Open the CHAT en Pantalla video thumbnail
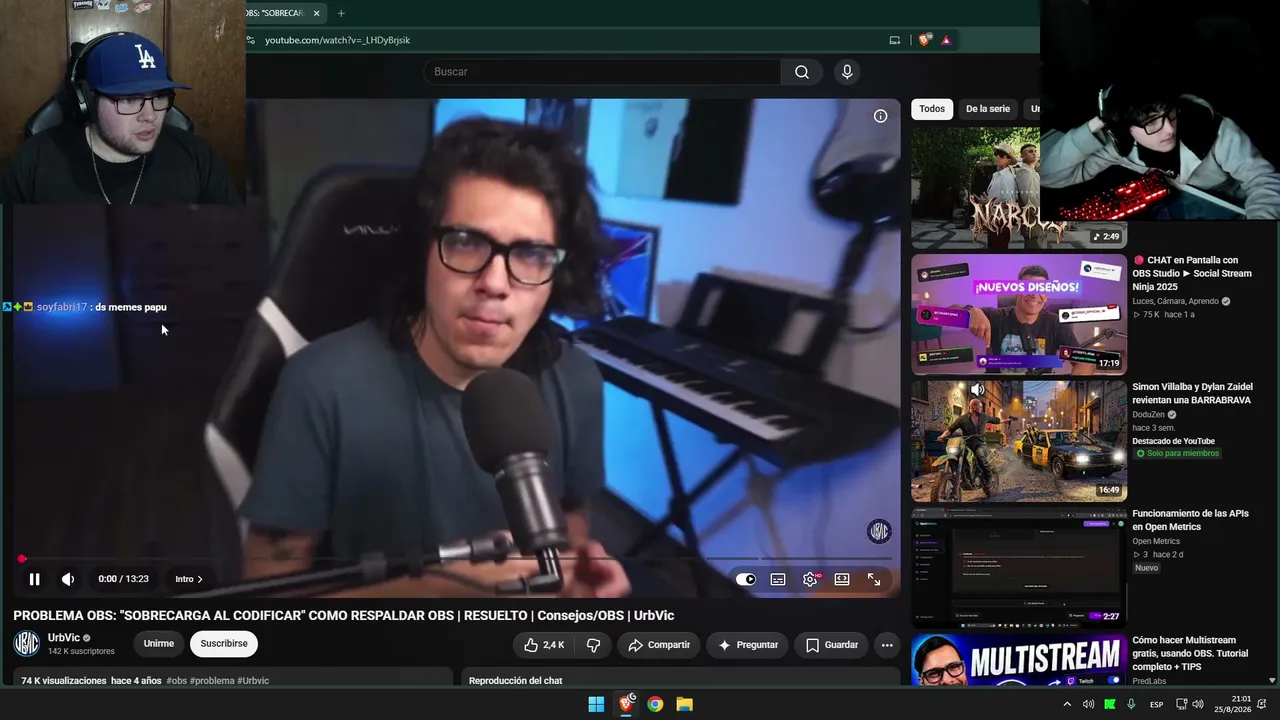This screenshot has height=720, width=1280. point(1019,314)
